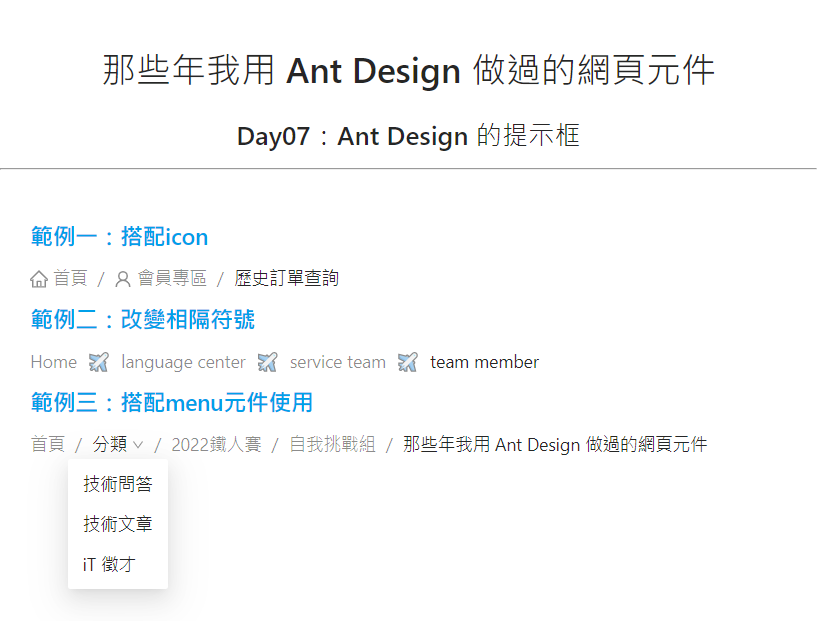
Task: Open the 2022鐵人賽 breadcrumb
Action: [x=216, y=444]
